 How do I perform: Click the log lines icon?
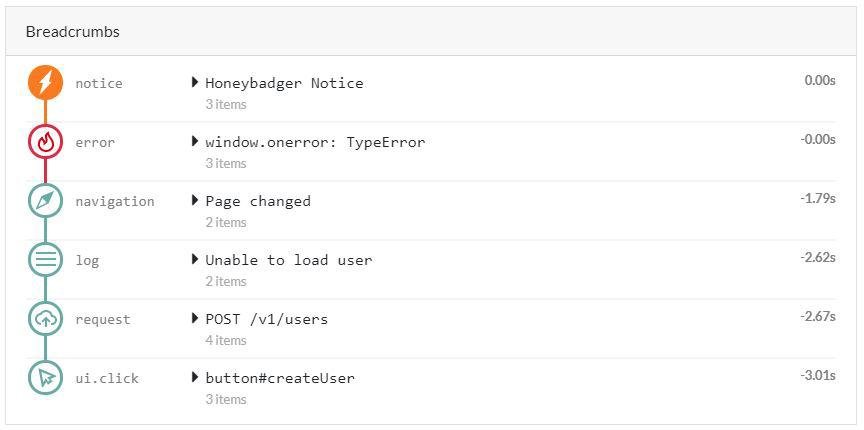45,260
